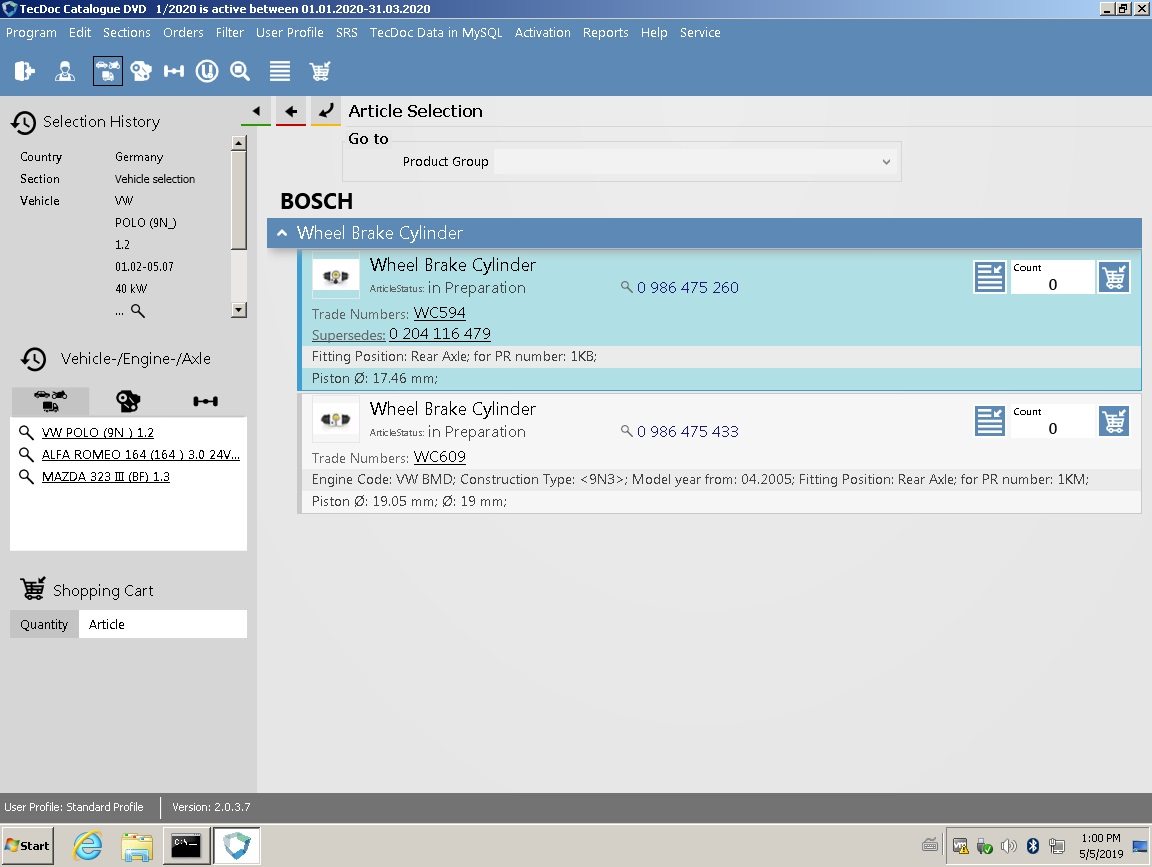The width and height of the screenshot is (1152, 867).
Task: Open the article search magnifier toolbar icon
Action: pyautogui.click(x=240, y=71)
